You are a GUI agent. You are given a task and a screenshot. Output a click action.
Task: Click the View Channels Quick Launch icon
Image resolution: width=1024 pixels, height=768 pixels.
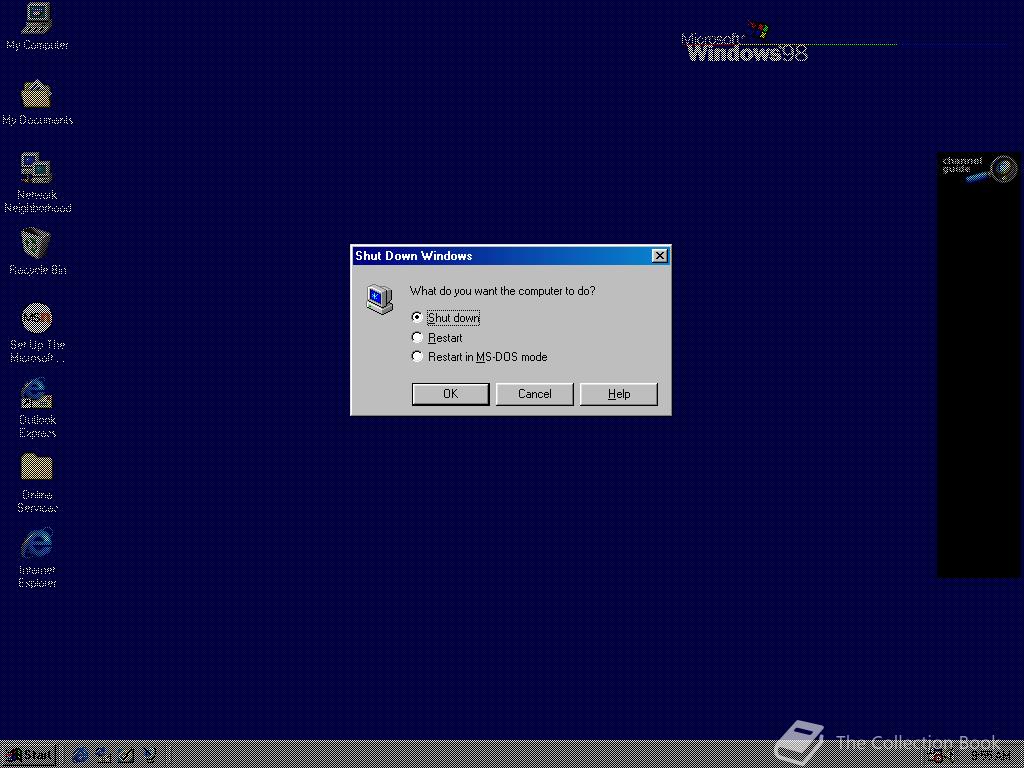coord(150,756)
